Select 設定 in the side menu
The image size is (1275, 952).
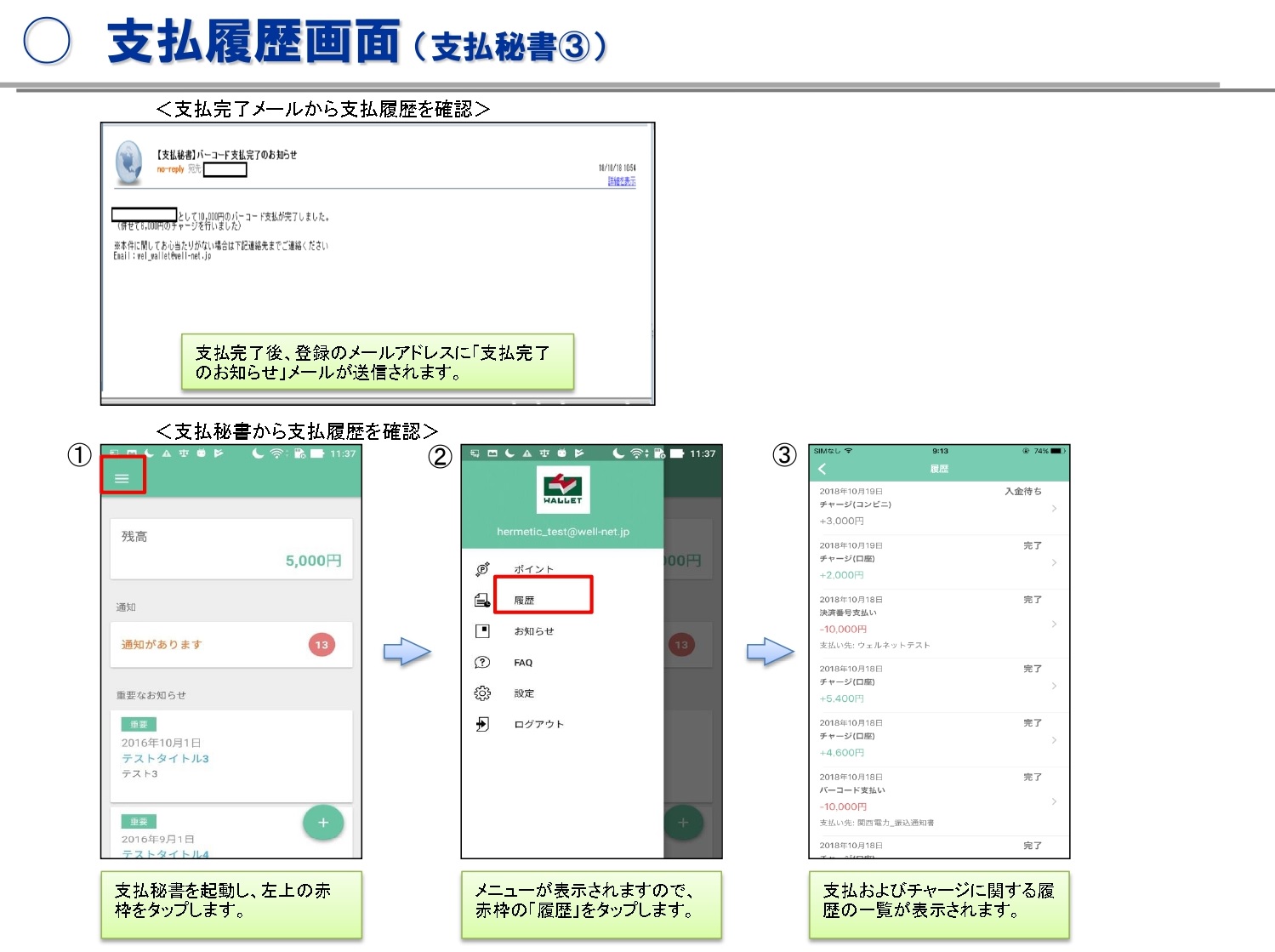click(524, 693)
